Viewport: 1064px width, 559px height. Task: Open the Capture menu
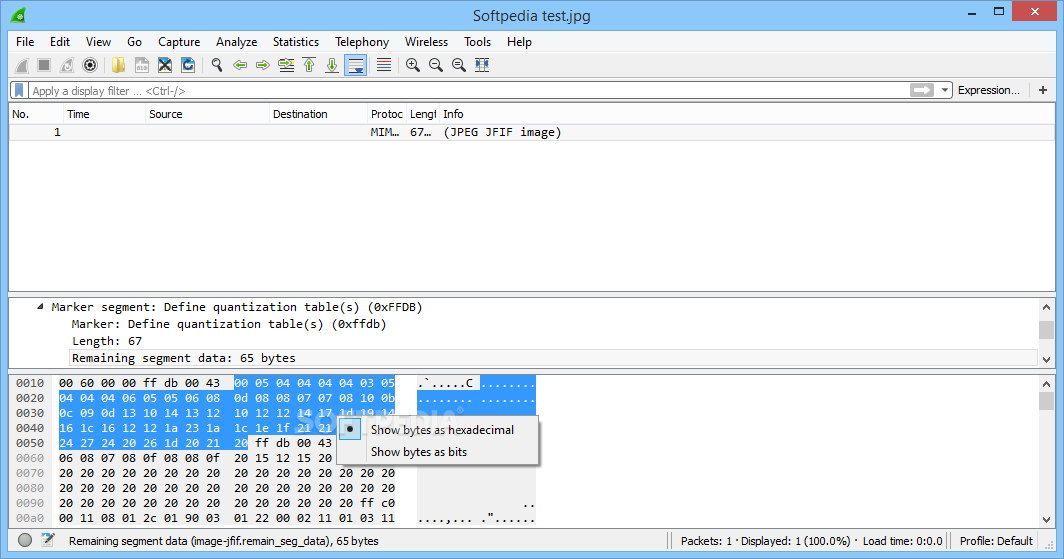click(x=179, y=42)
